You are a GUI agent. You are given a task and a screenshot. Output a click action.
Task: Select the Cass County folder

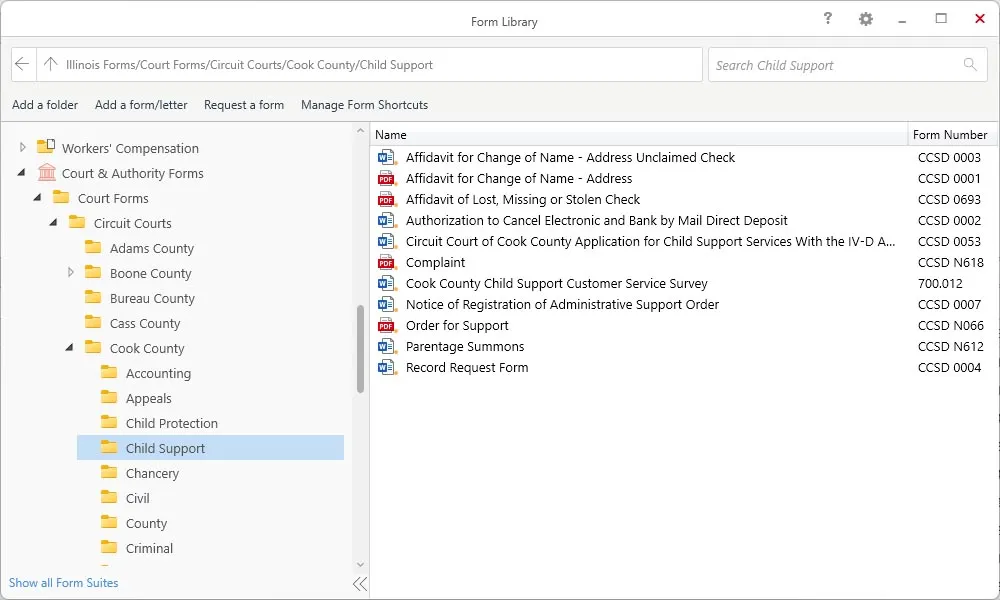[x=145, y=323]
